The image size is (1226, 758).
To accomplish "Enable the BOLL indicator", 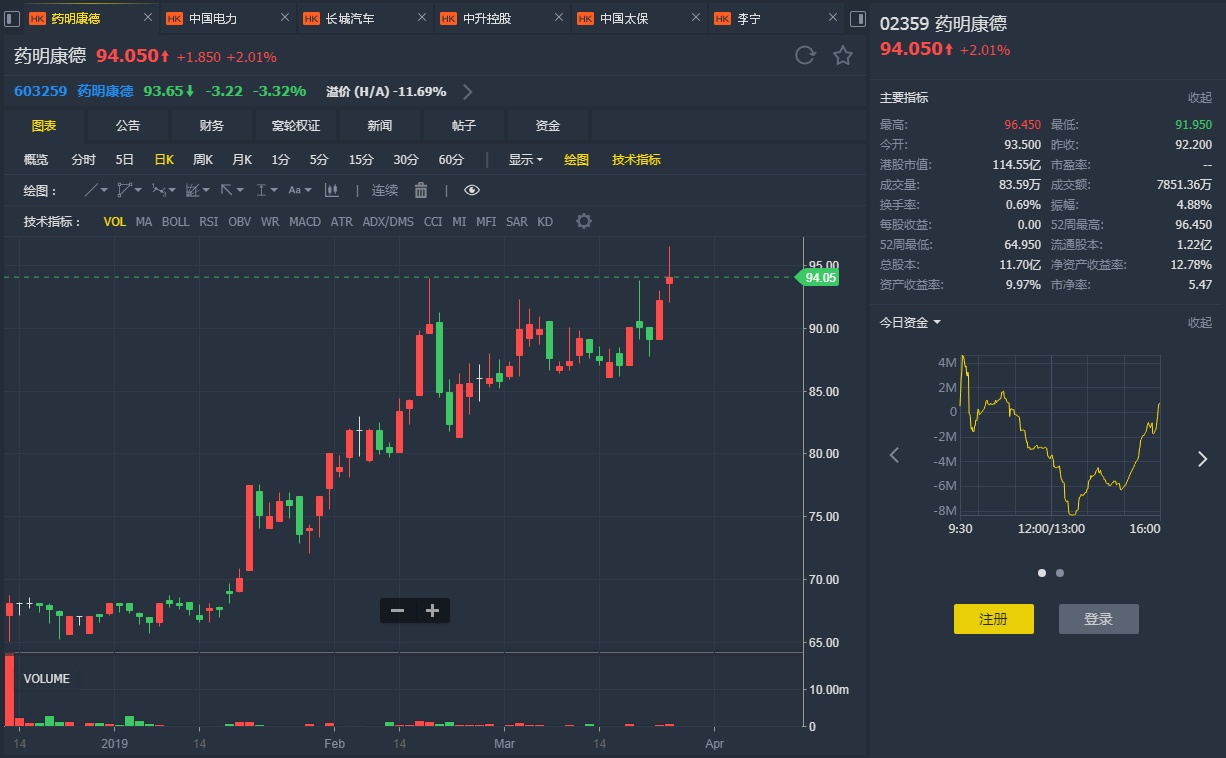I will point(175,222).
